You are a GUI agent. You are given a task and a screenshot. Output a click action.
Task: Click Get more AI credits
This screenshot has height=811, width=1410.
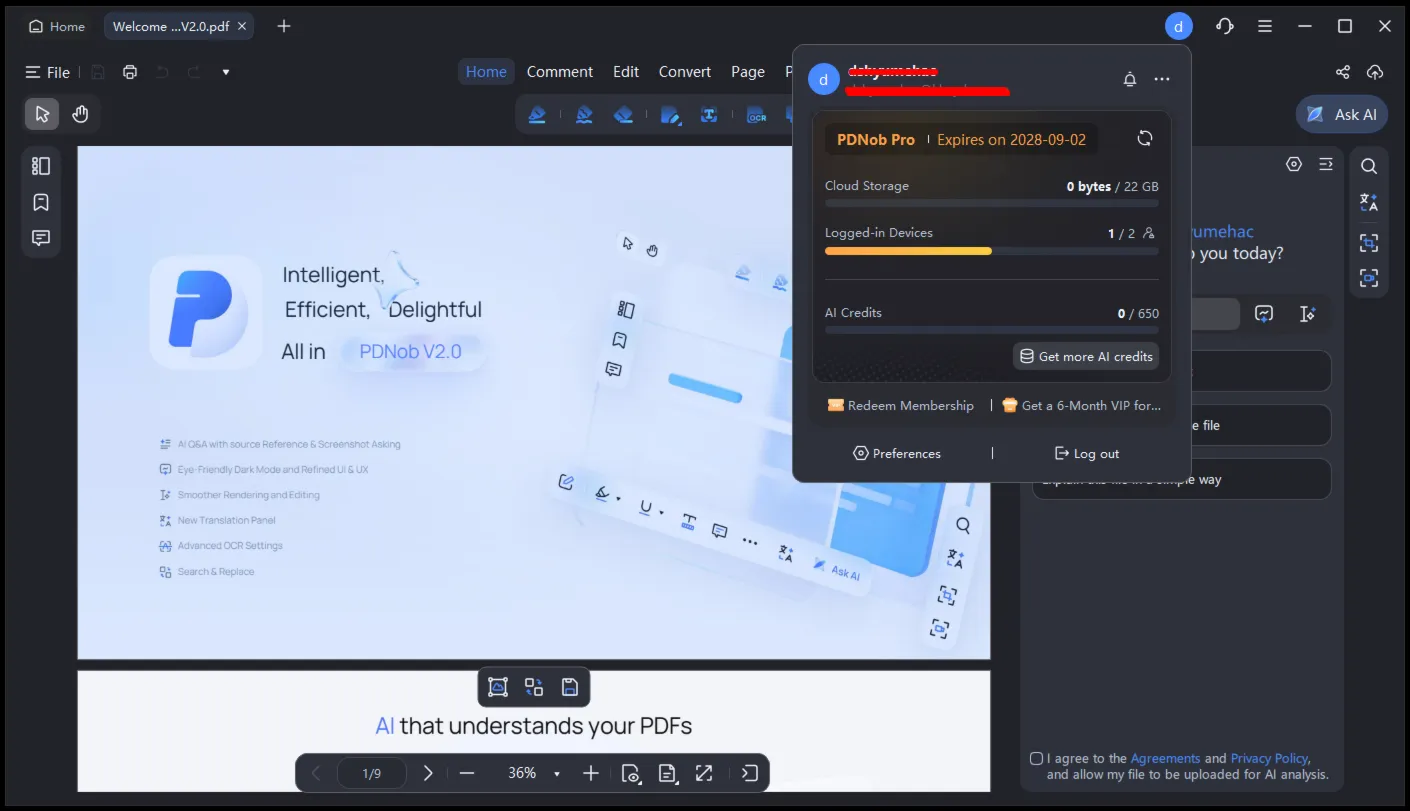[x=1086, y=356]
